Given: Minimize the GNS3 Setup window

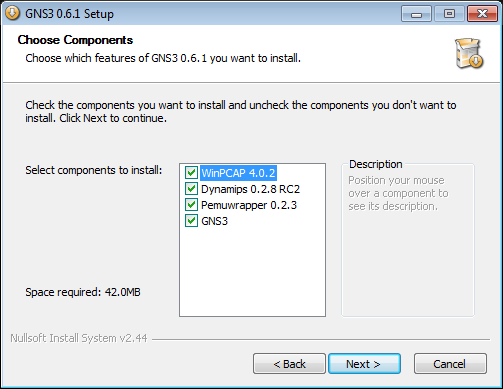Looking at the screenshot, I should click(416, 14).
